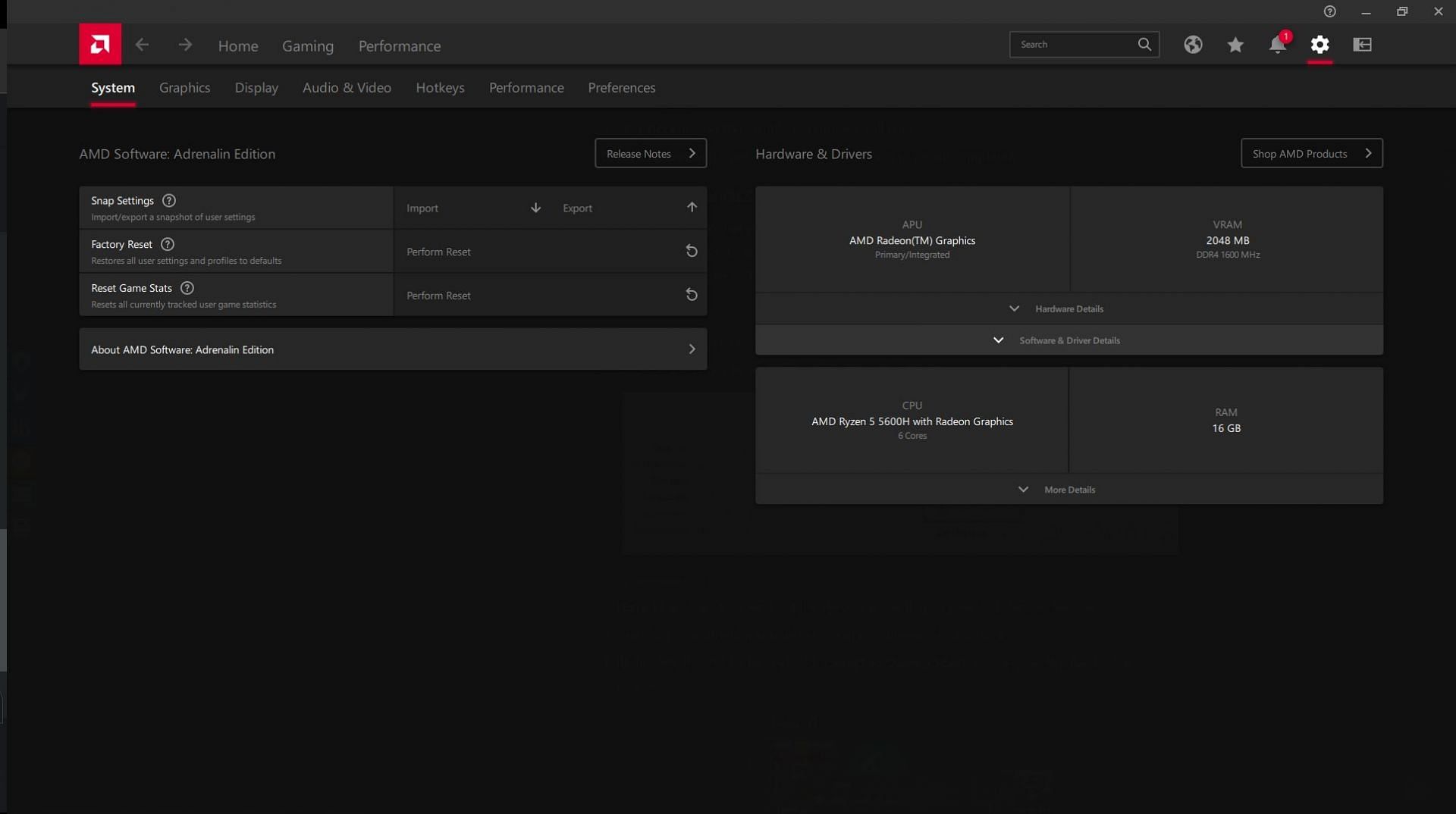Screen dimensions: 1456x814
Task: Click the Factory Reset label
Action: 121,244
